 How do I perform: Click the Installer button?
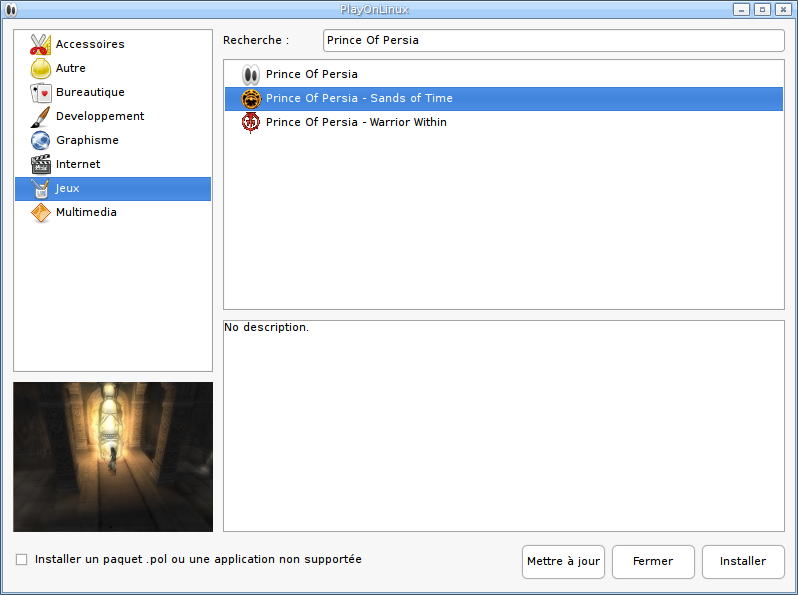(743, 561)
